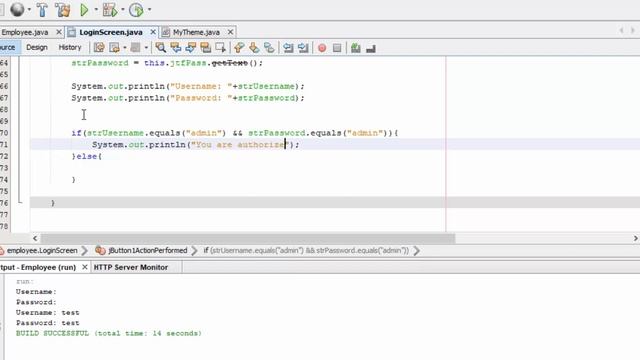Click the Last Edit location icon
Viewport: 640px width, 360px height.
[99, 48]
